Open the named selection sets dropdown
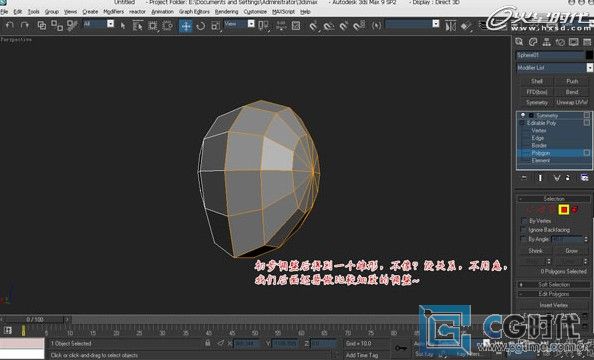The width and height of the screenshot is (594, 360). click(x=436, y=24)
